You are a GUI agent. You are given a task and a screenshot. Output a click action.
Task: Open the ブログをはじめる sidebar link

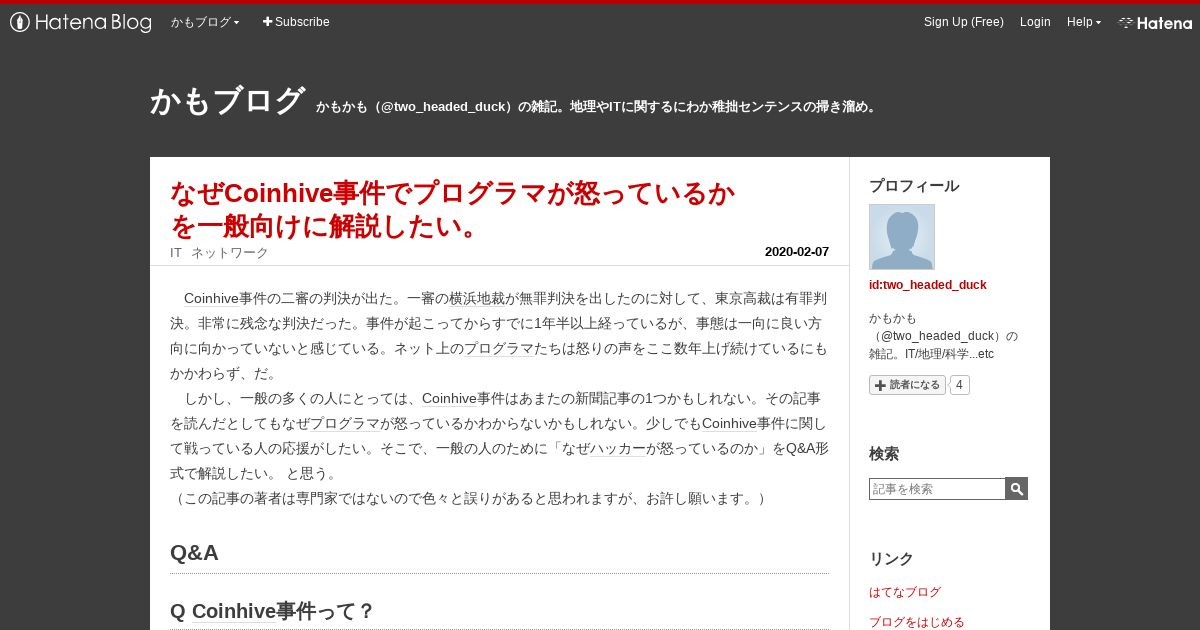pyautogui.click(x=917, y=622)
